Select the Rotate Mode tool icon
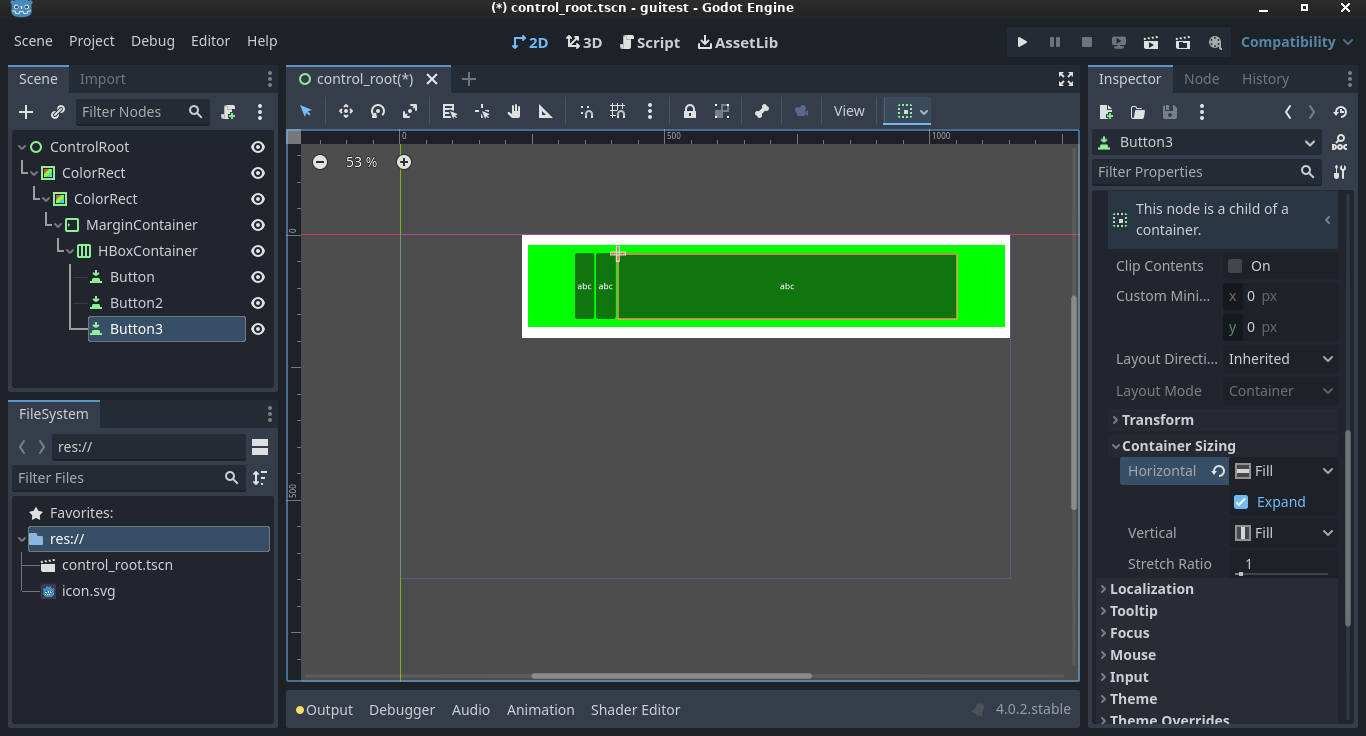This screenshot has width=1366, height=736. (378, 111)
